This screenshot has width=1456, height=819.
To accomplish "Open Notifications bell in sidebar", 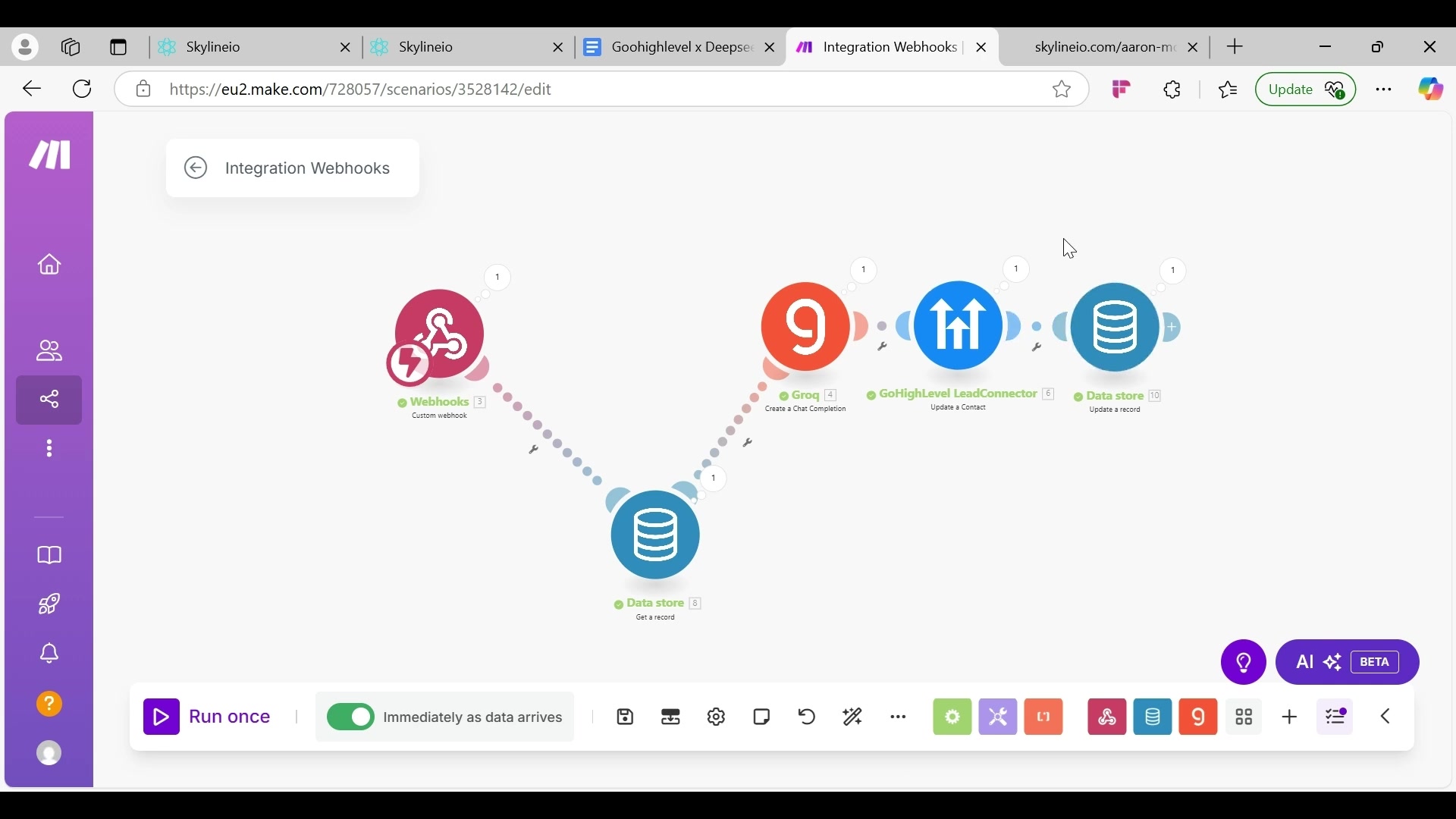I will coord(50,654).
